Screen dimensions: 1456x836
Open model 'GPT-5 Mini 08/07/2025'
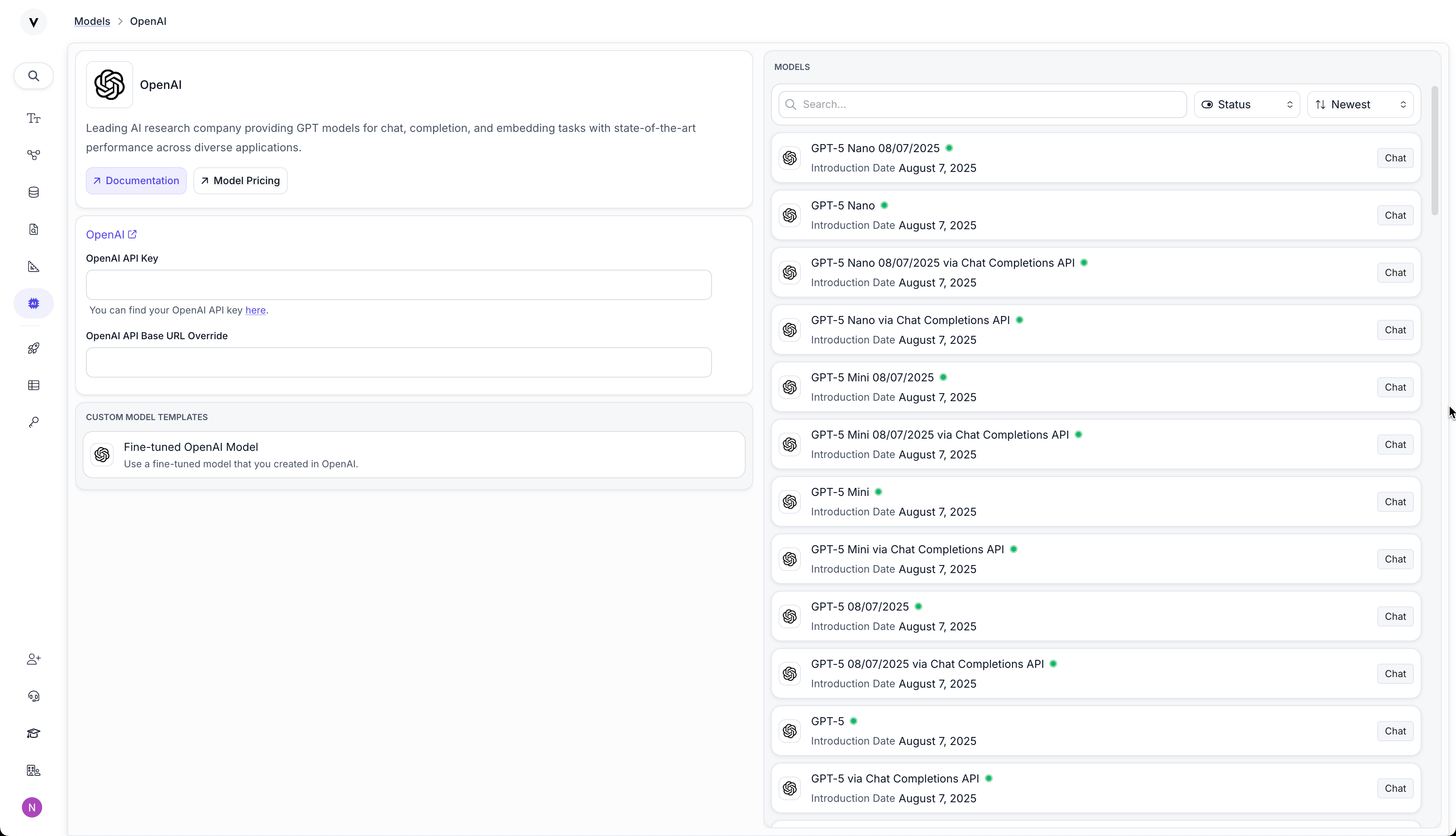1096,387
